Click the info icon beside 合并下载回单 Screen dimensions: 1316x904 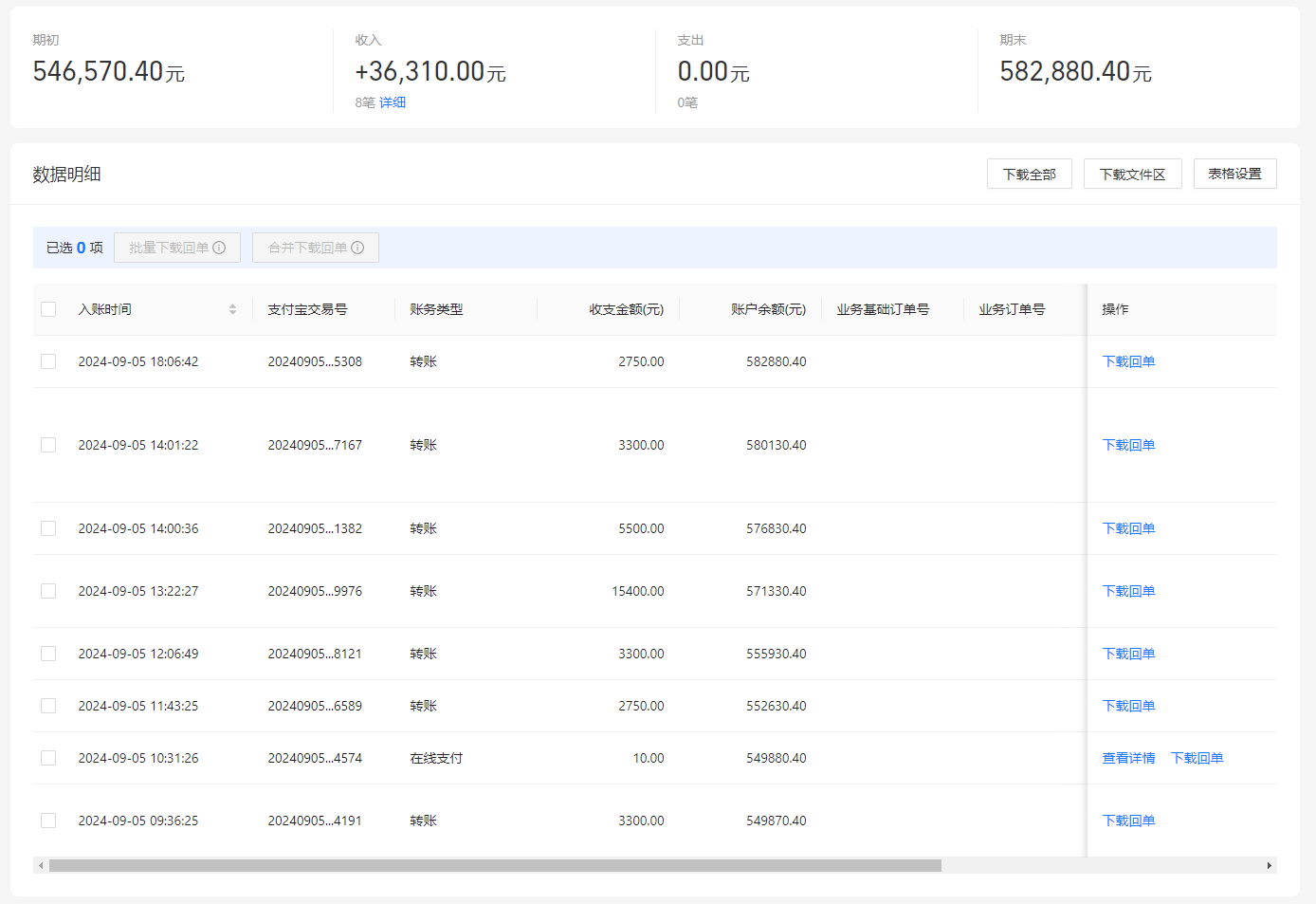point(357,248)
